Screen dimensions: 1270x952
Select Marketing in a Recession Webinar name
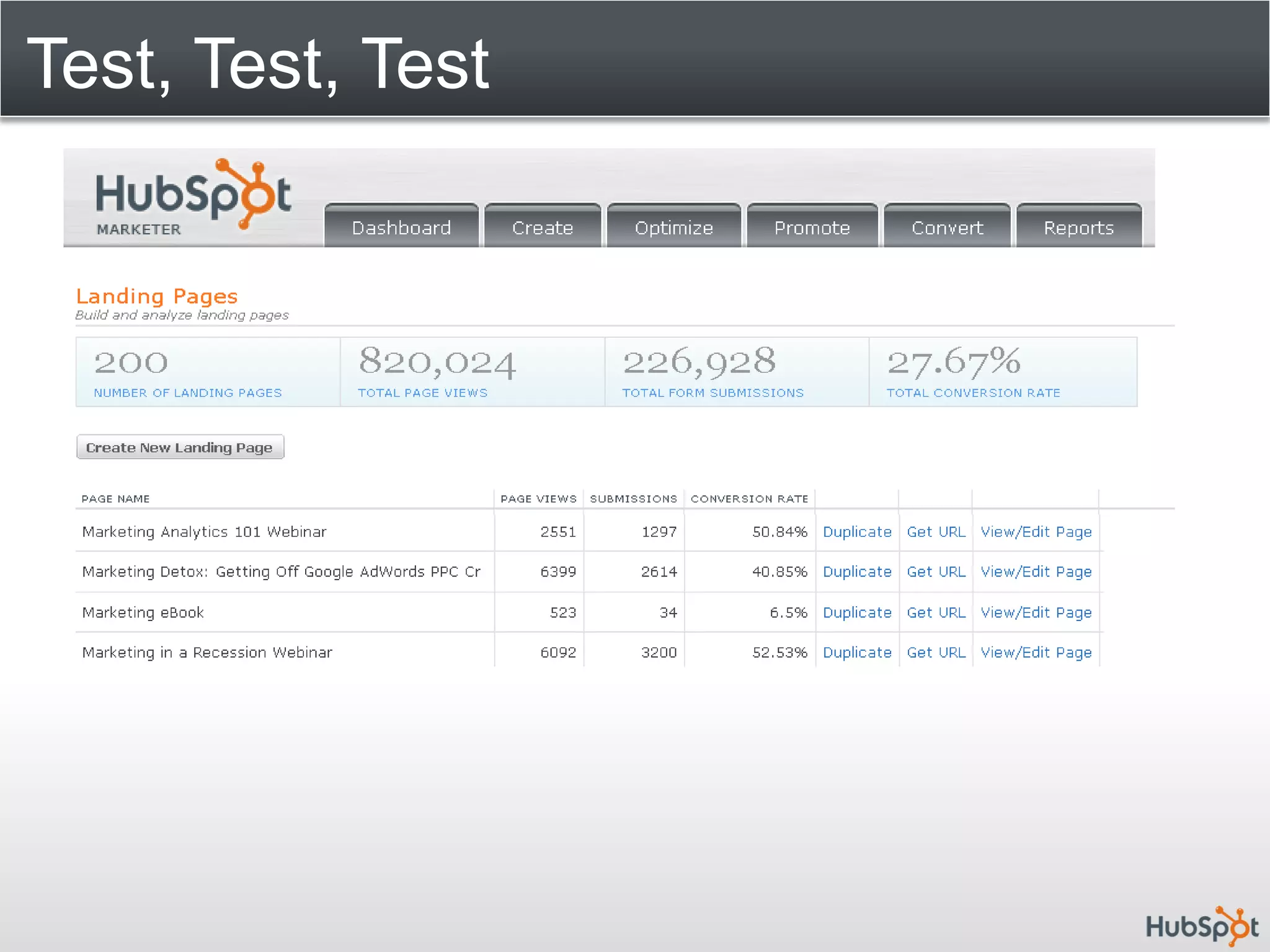pyautogui.click(x=207, y=652)
